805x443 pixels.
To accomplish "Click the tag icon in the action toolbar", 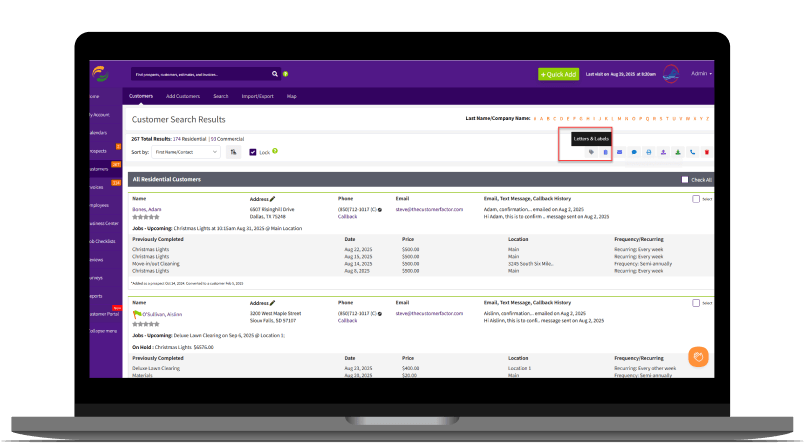I will coord(591,152).
